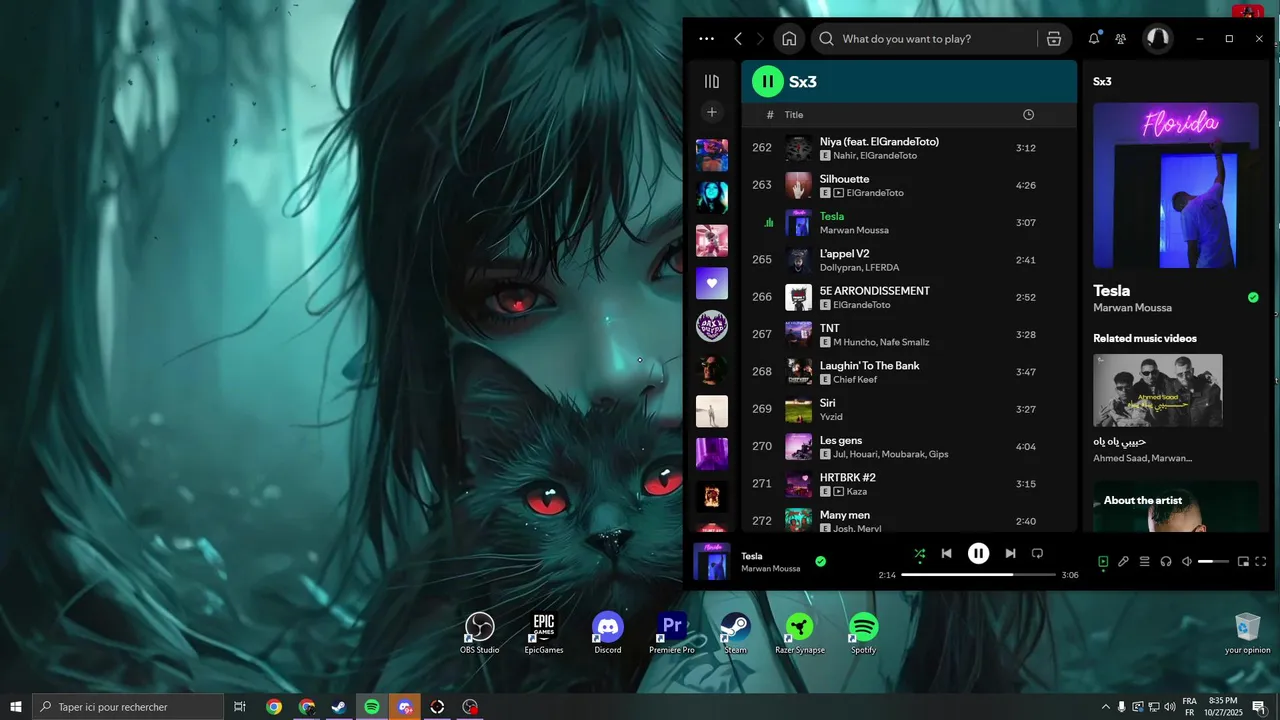The width and height of the screenshot is (1280, 720).
Task: Open Friend Activity icon
Action: pyautogui.click(x=1121, y=39)
